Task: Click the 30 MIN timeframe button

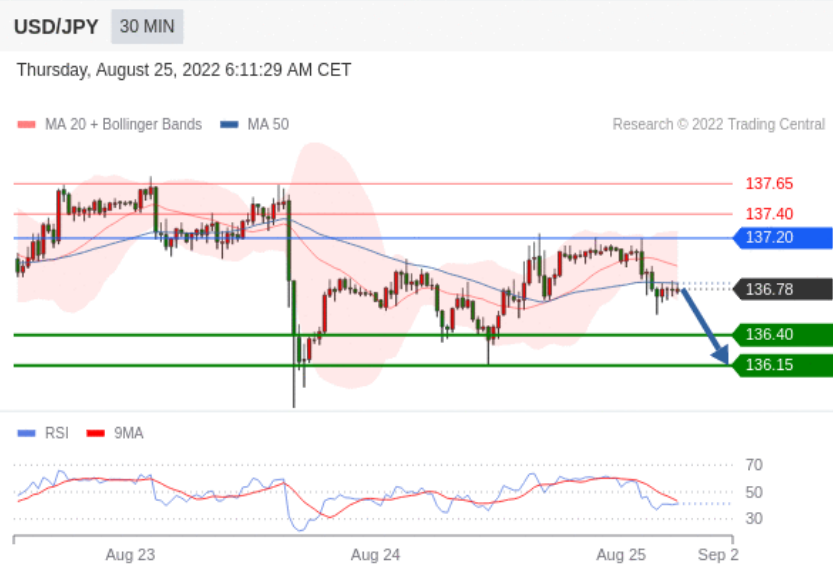Action: pos(147,27)
